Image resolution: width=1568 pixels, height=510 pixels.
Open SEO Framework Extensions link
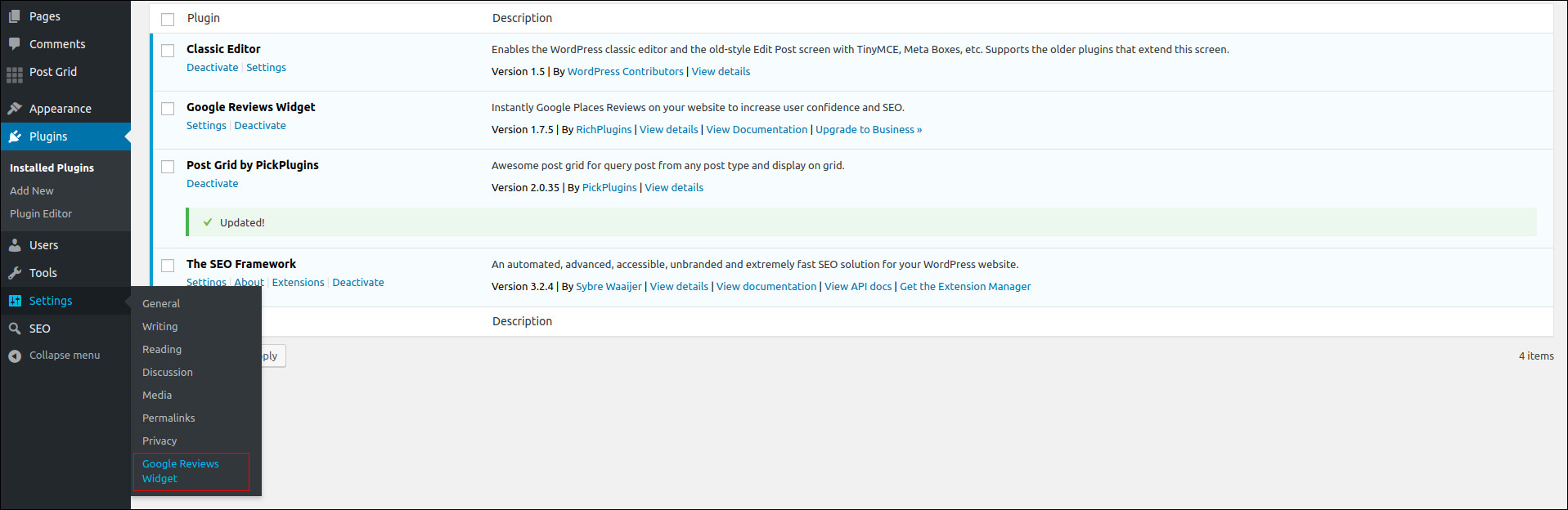pos(298,283)
